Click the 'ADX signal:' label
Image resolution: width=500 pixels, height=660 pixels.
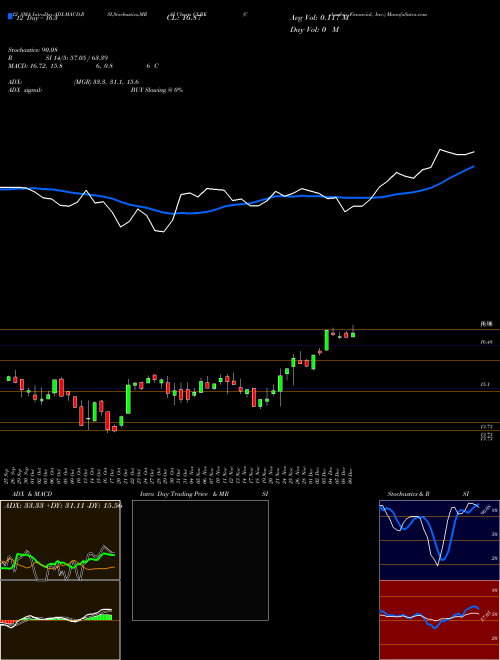pyautogui.click(x=25, y=90)
